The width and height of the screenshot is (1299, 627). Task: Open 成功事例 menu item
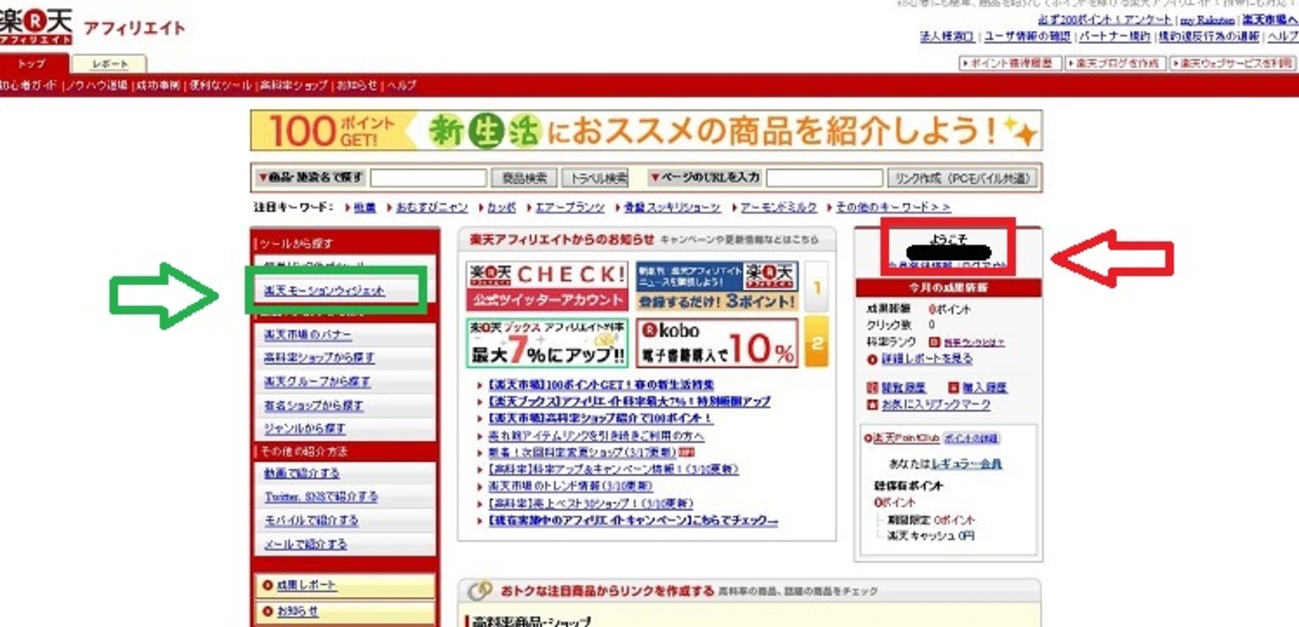point(158,86)
